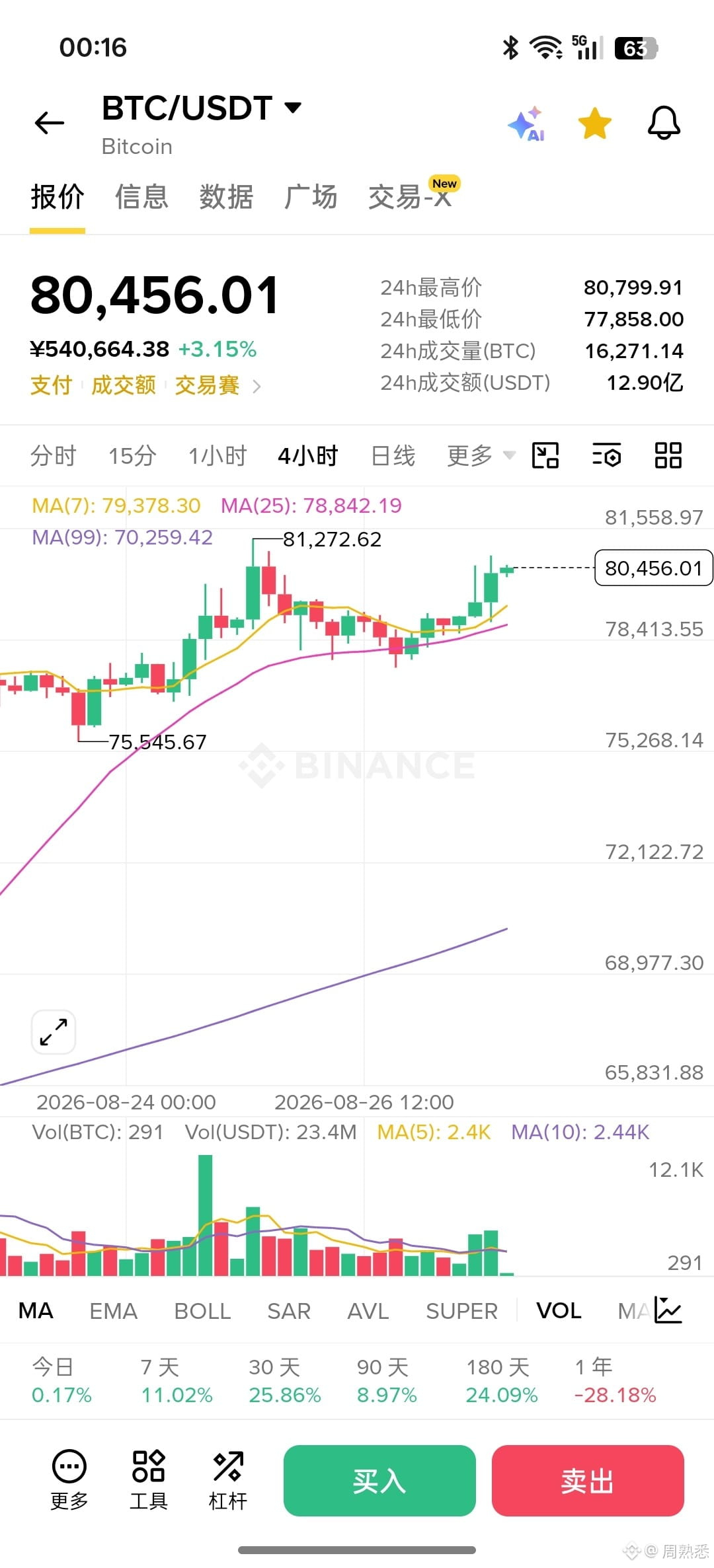The image size is (714, 1568).
Task: Open the 工具 tools icon
Action: 149,1480
